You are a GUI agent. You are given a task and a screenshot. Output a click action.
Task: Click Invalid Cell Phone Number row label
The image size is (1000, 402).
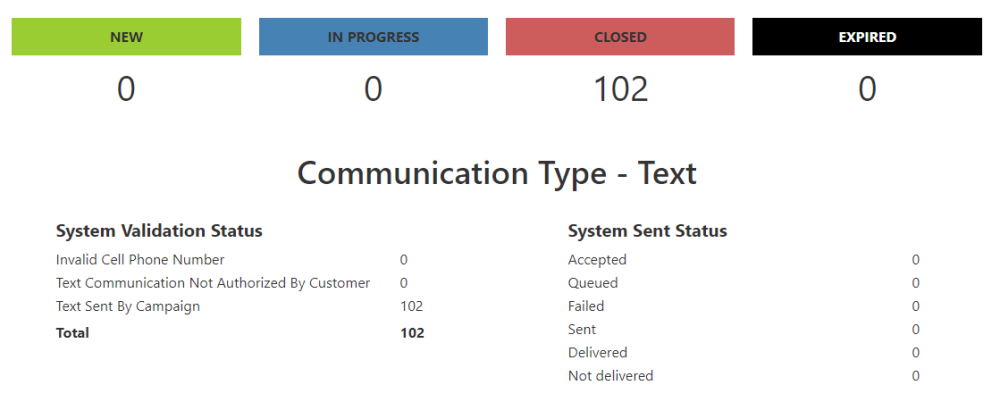click(140, 260)
